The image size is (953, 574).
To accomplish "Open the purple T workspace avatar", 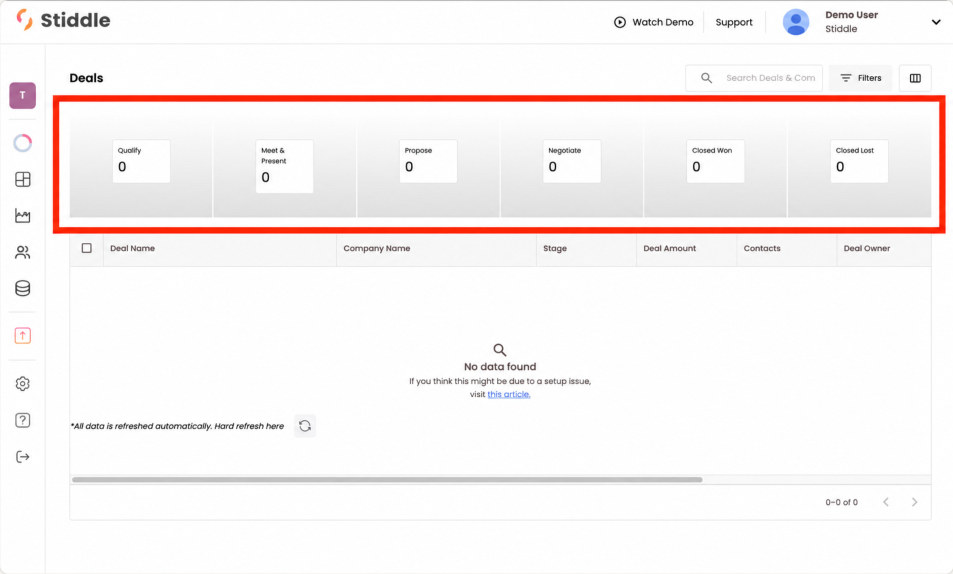I will [22, 95].
